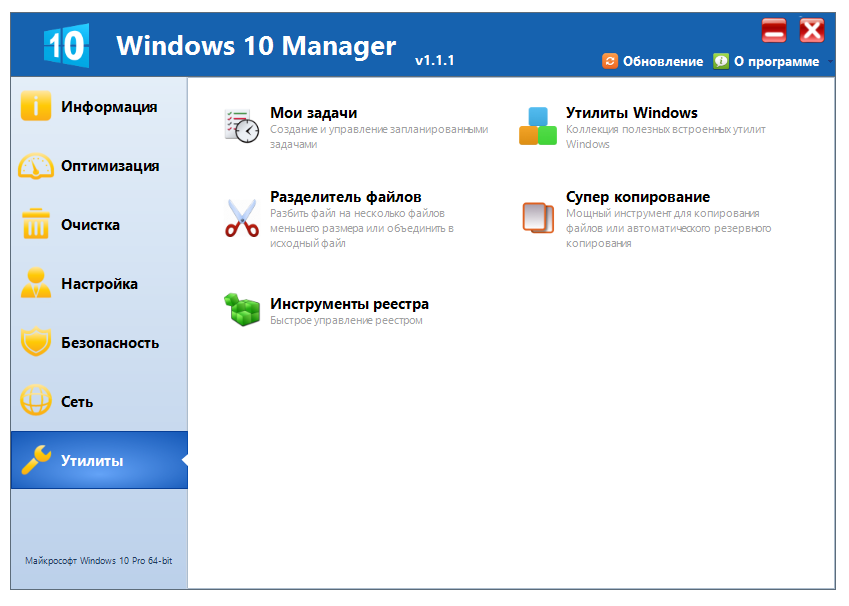Click the v1.1.1 version label
849x606 pixels.
click(x=434, y=60)
